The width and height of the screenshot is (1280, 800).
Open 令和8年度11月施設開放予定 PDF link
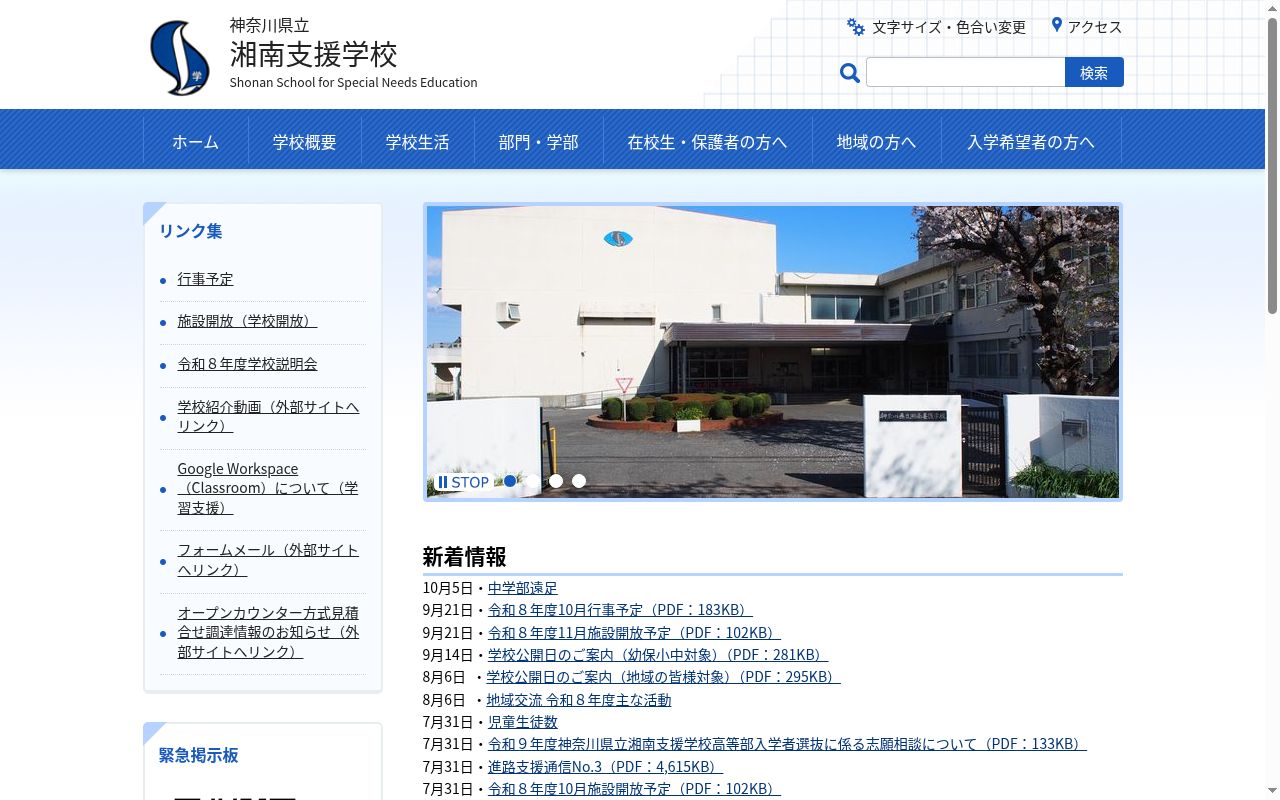point(634,633)
